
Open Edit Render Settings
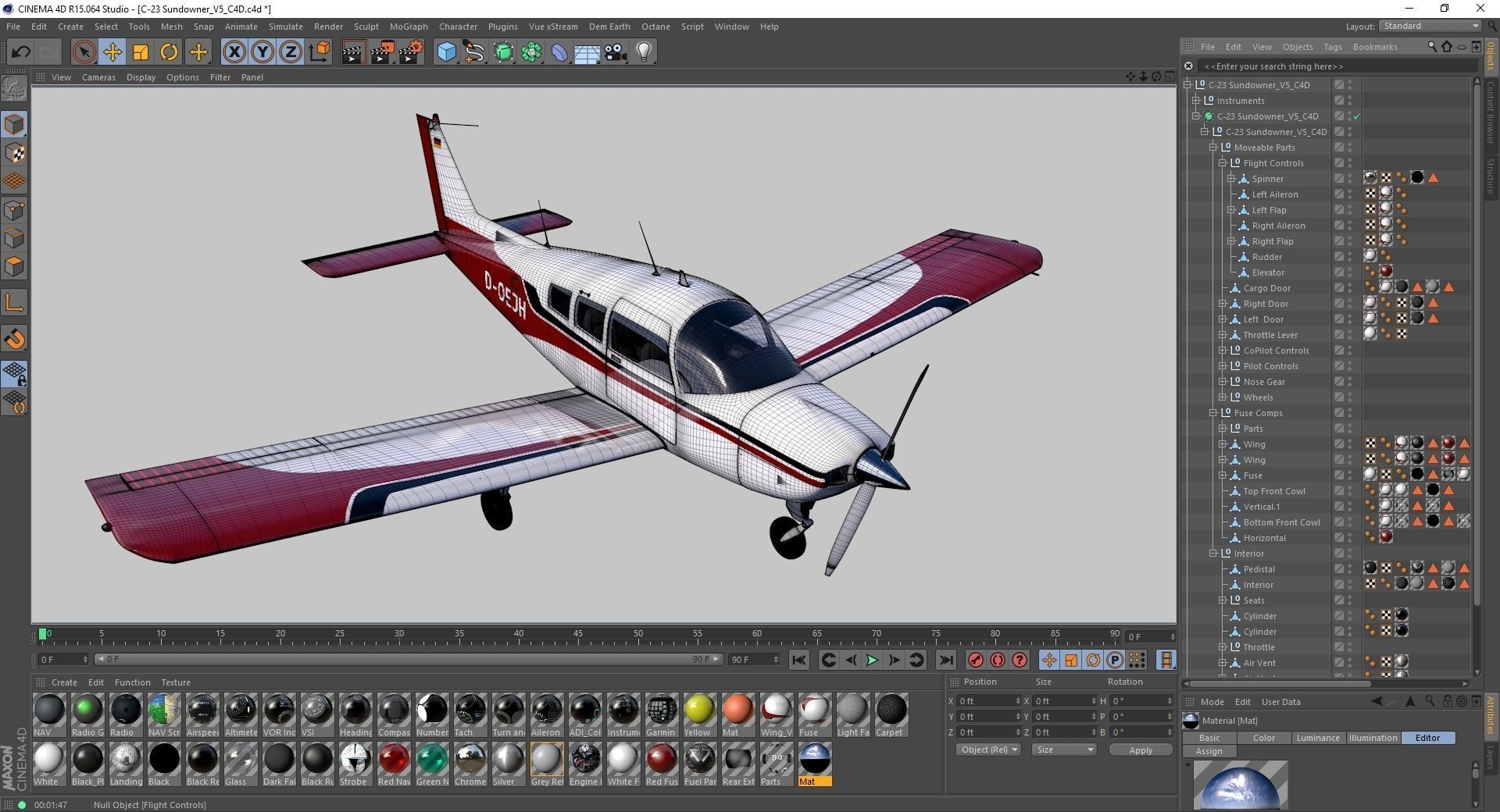411,52
